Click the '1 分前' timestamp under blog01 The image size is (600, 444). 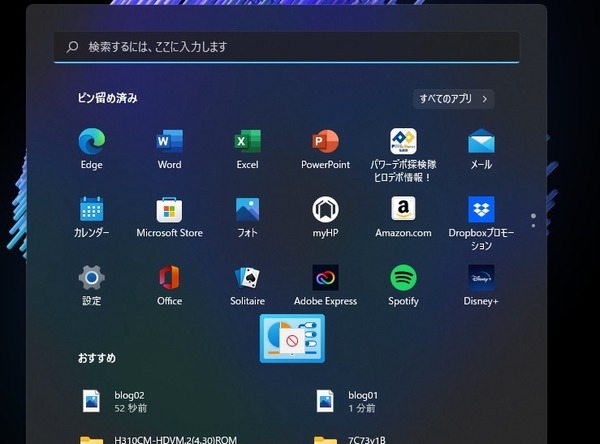pos(362,408)
